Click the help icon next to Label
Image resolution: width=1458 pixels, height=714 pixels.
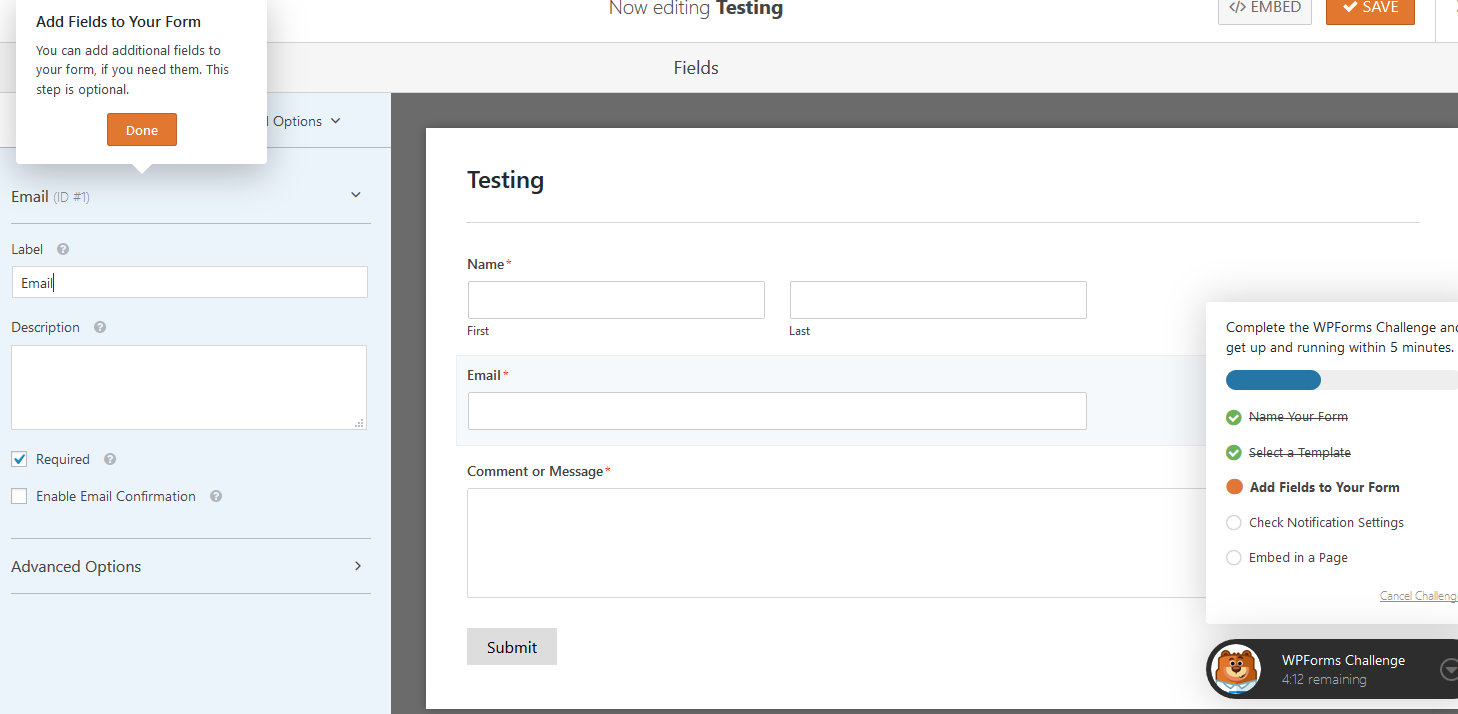(63, 249)
